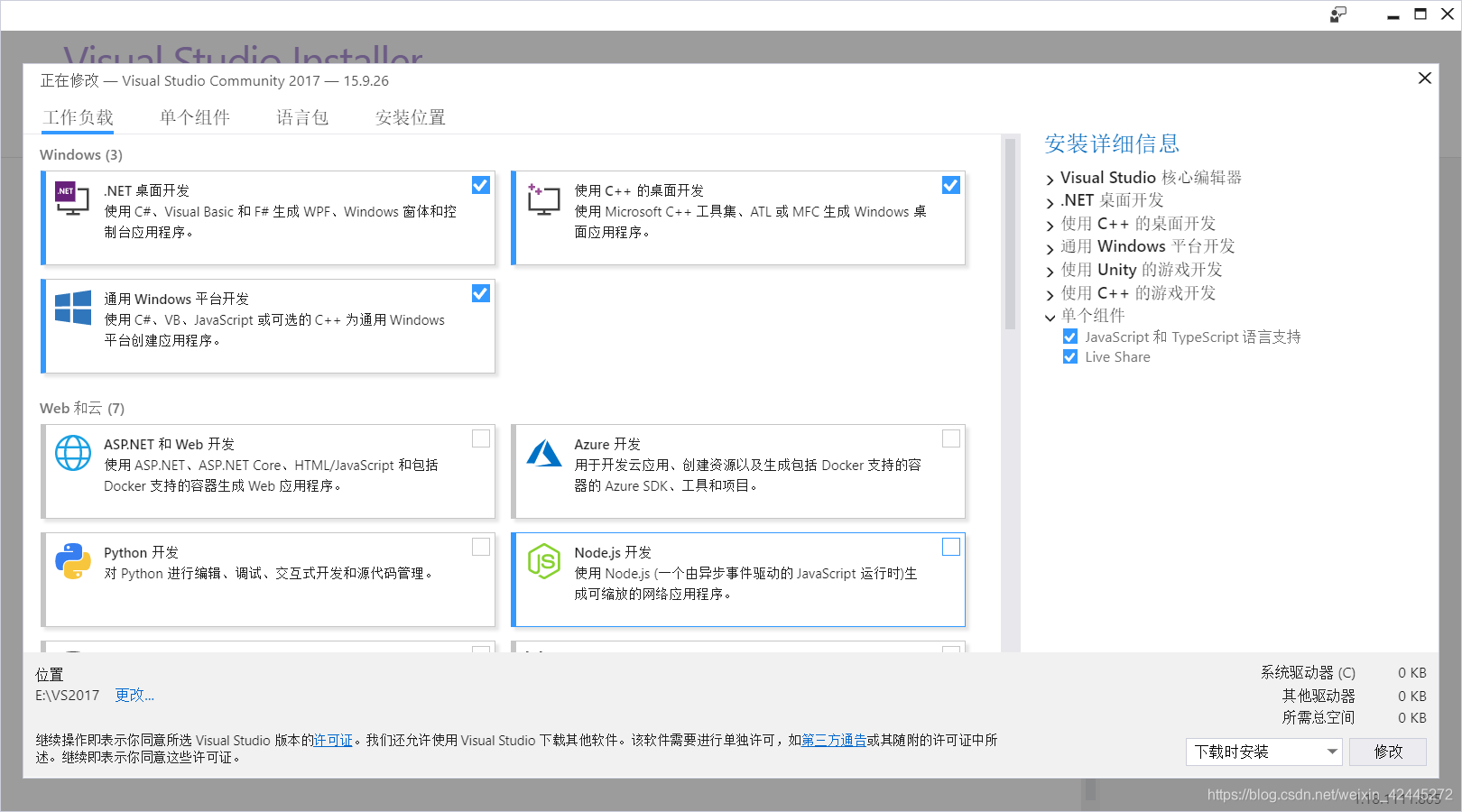Switch to the 安装位置 tab
Image resolution: width=1462 pixels, height=812 pixels.
pos(411,117)
